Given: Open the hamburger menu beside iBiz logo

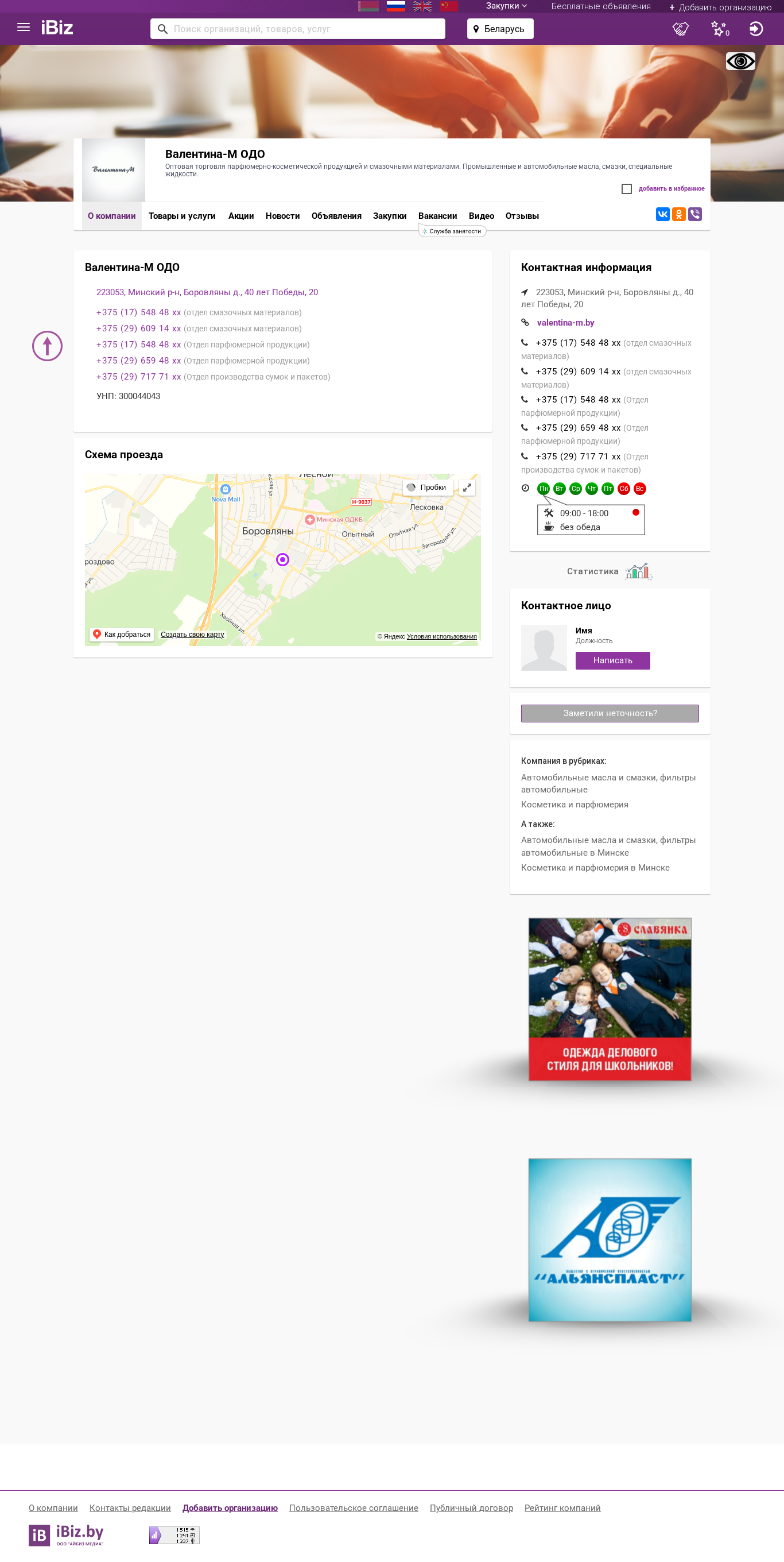Looking at the screenshot, I should [24, 28].
